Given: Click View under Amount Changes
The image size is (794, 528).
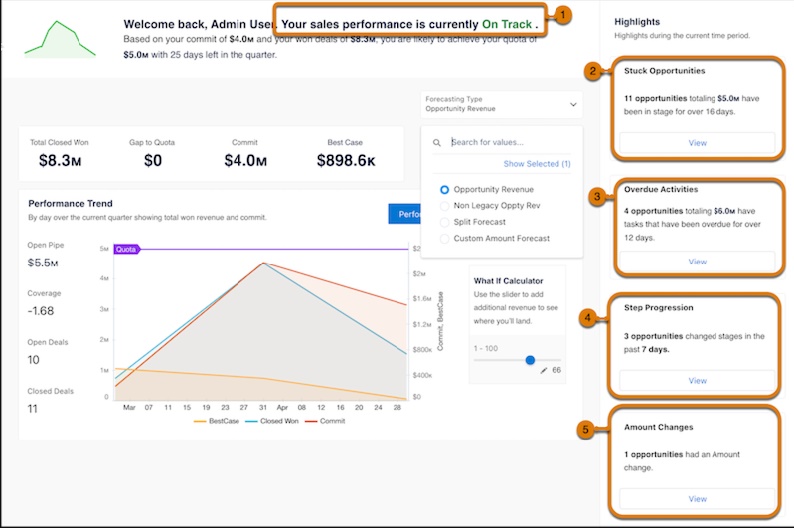Looking at the screenshot, I should (x=697, y=499).
